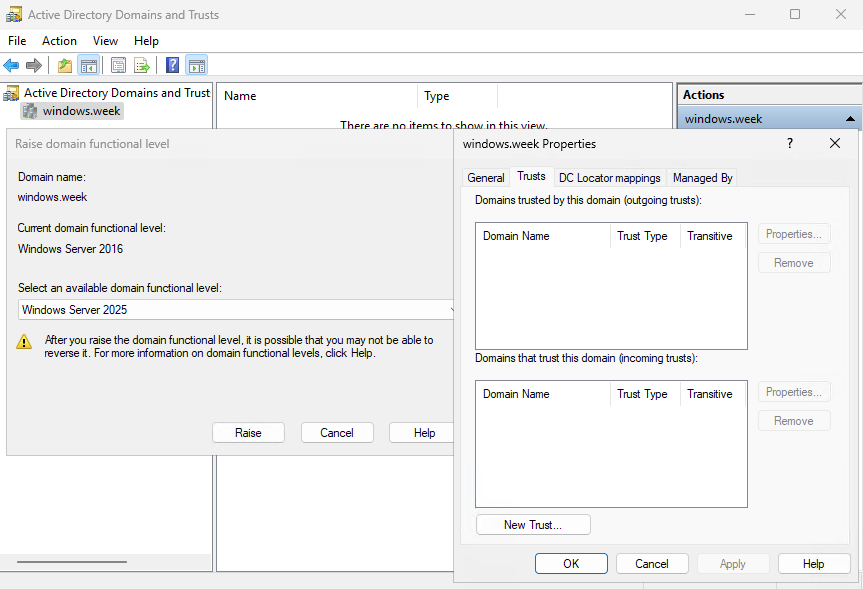Close the windows.week Properties dialog
The image size is (863, 589).
(x=835, y=144)
